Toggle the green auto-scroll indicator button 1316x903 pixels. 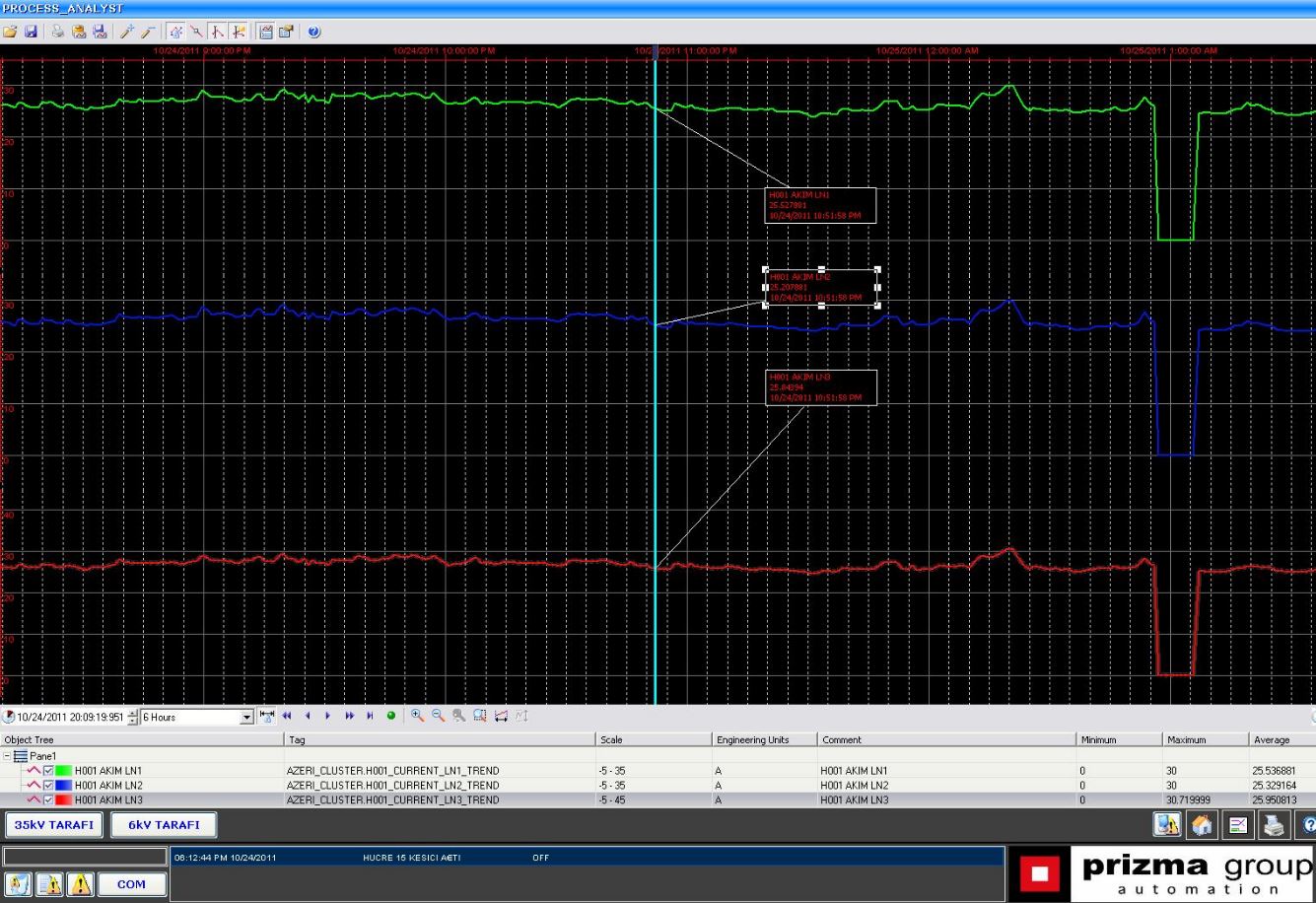click(x=391, y=716)
